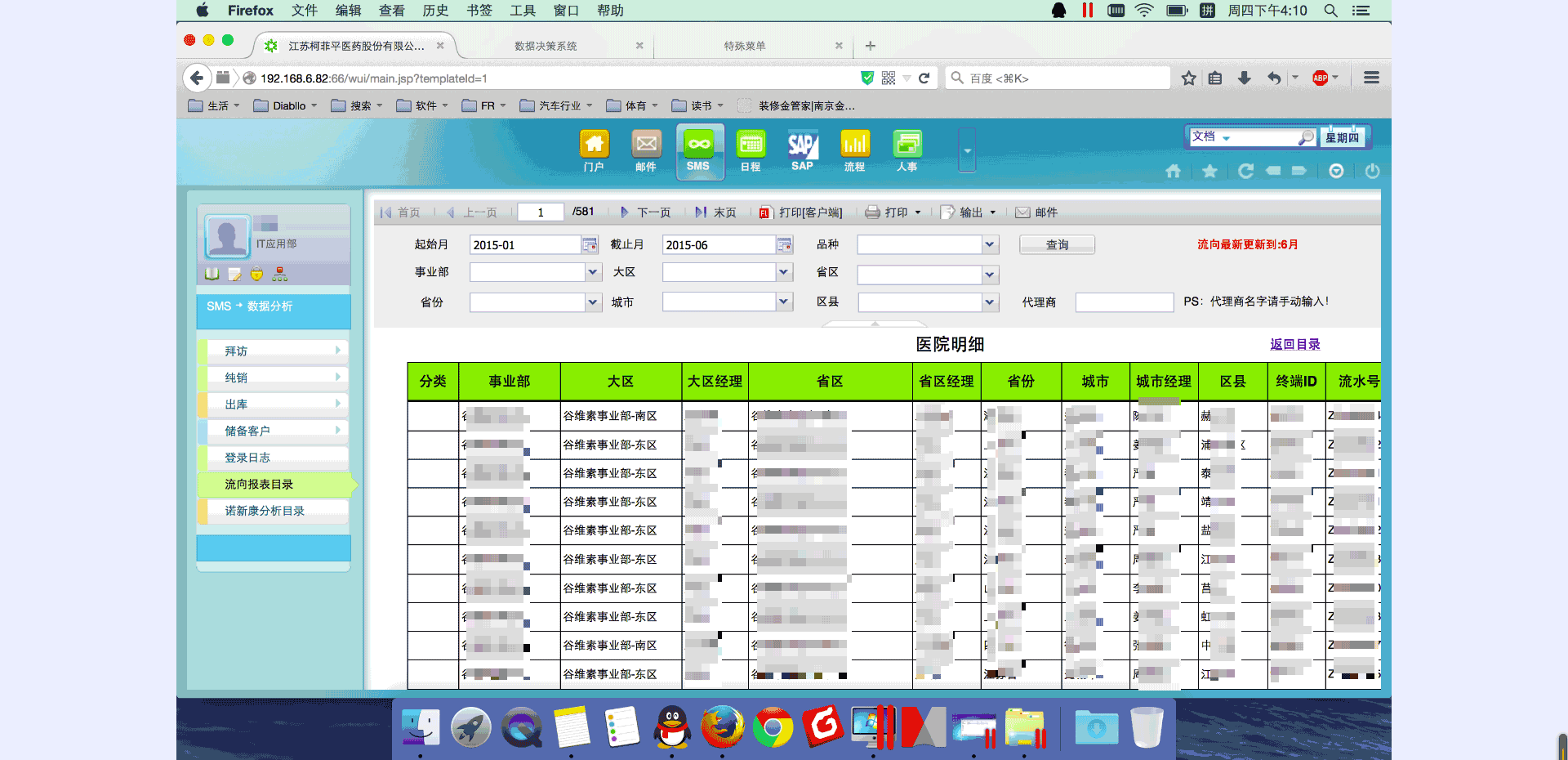Image resolution: width=1568 pixels, height=760 pixels.
Task: Select the SMS module icon
Action: tap(699, 151)
